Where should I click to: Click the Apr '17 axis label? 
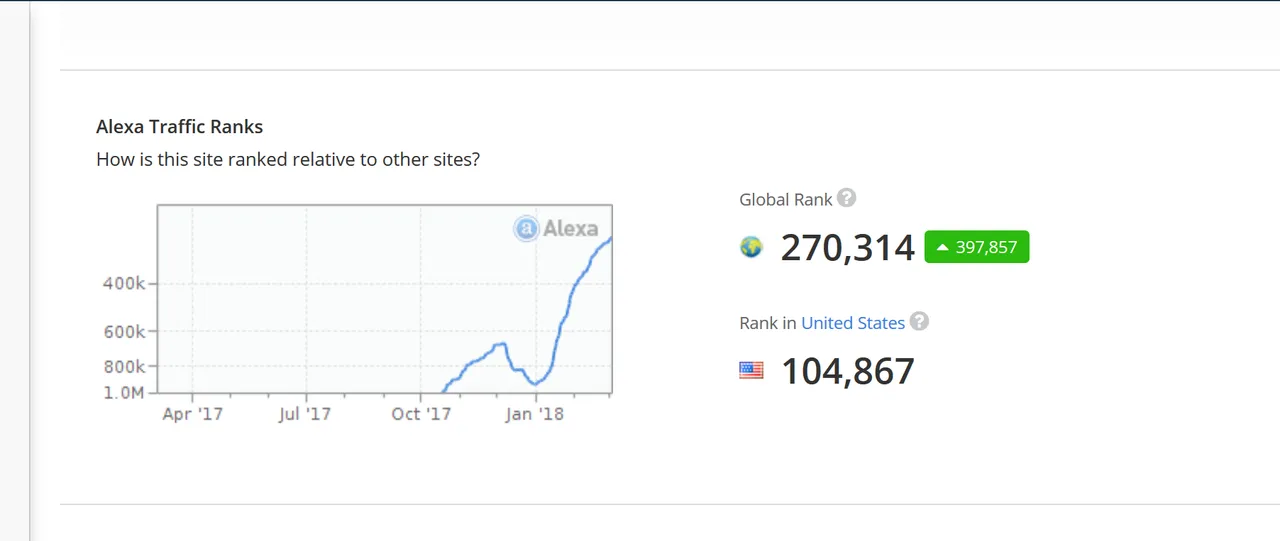click(192, 414)
